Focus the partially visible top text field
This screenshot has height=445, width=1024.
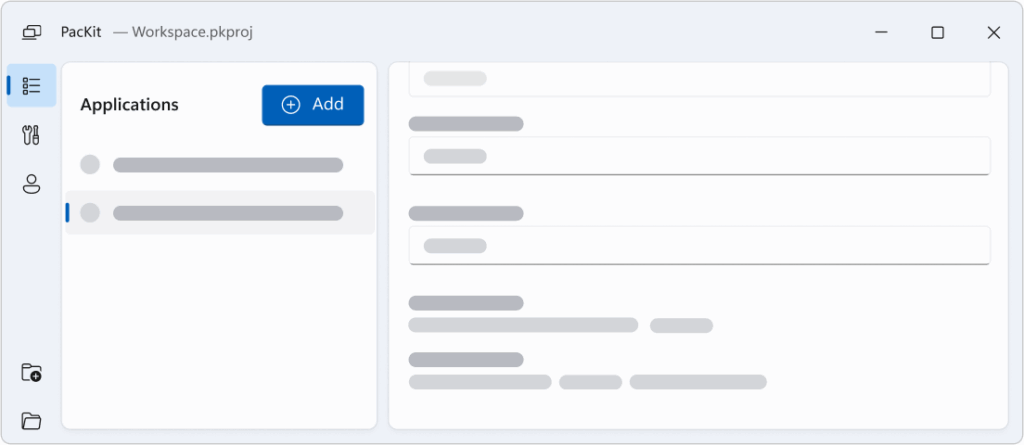tap(699, 79)
